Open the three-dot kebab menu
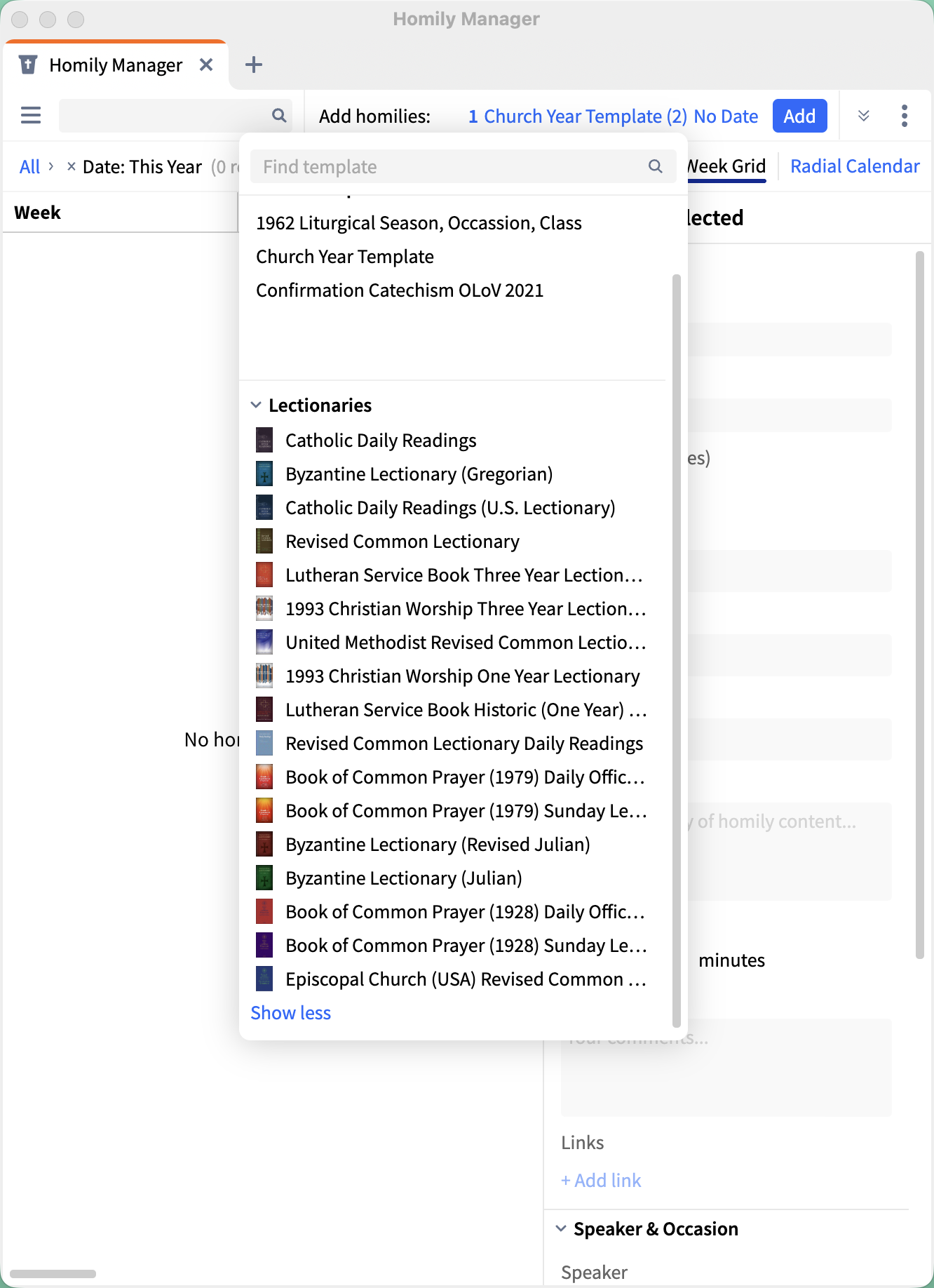 pyautogui.click(x=905, y=115)
